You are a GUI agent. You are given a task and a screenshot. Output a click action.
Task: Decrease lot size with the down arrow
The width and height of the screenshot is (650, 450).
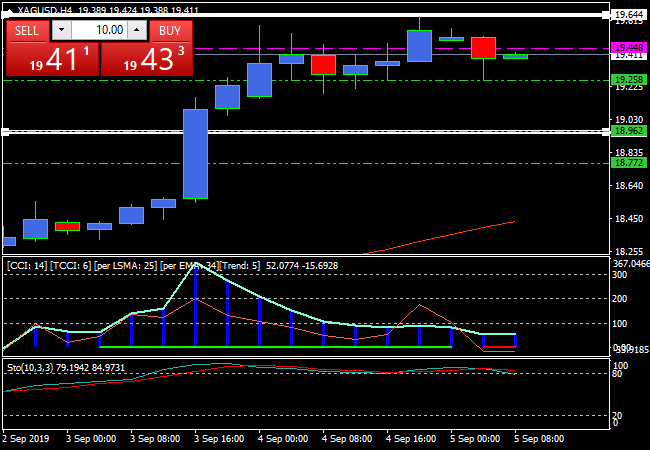point(59,31)
